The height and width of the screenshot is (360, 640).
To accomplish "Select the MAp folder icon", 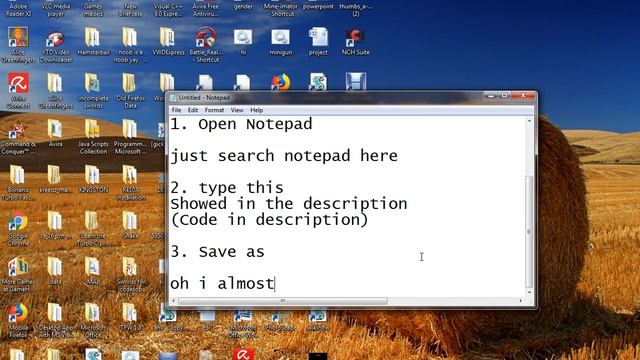I will coord(93,270).
